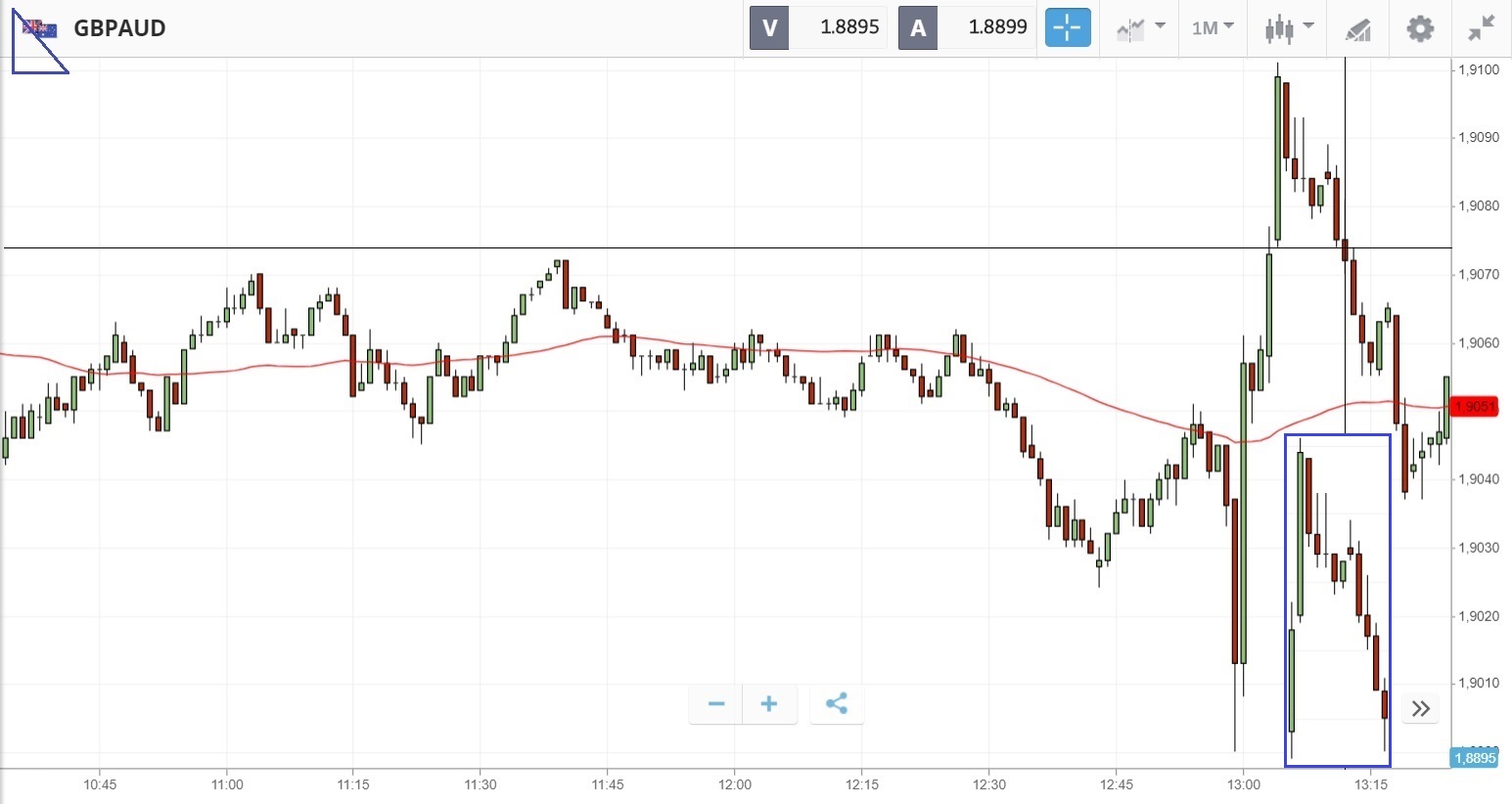The image size is (1512, 804).
Task: Select the GBPAUD symbol title
Action: tap(119, 27)
